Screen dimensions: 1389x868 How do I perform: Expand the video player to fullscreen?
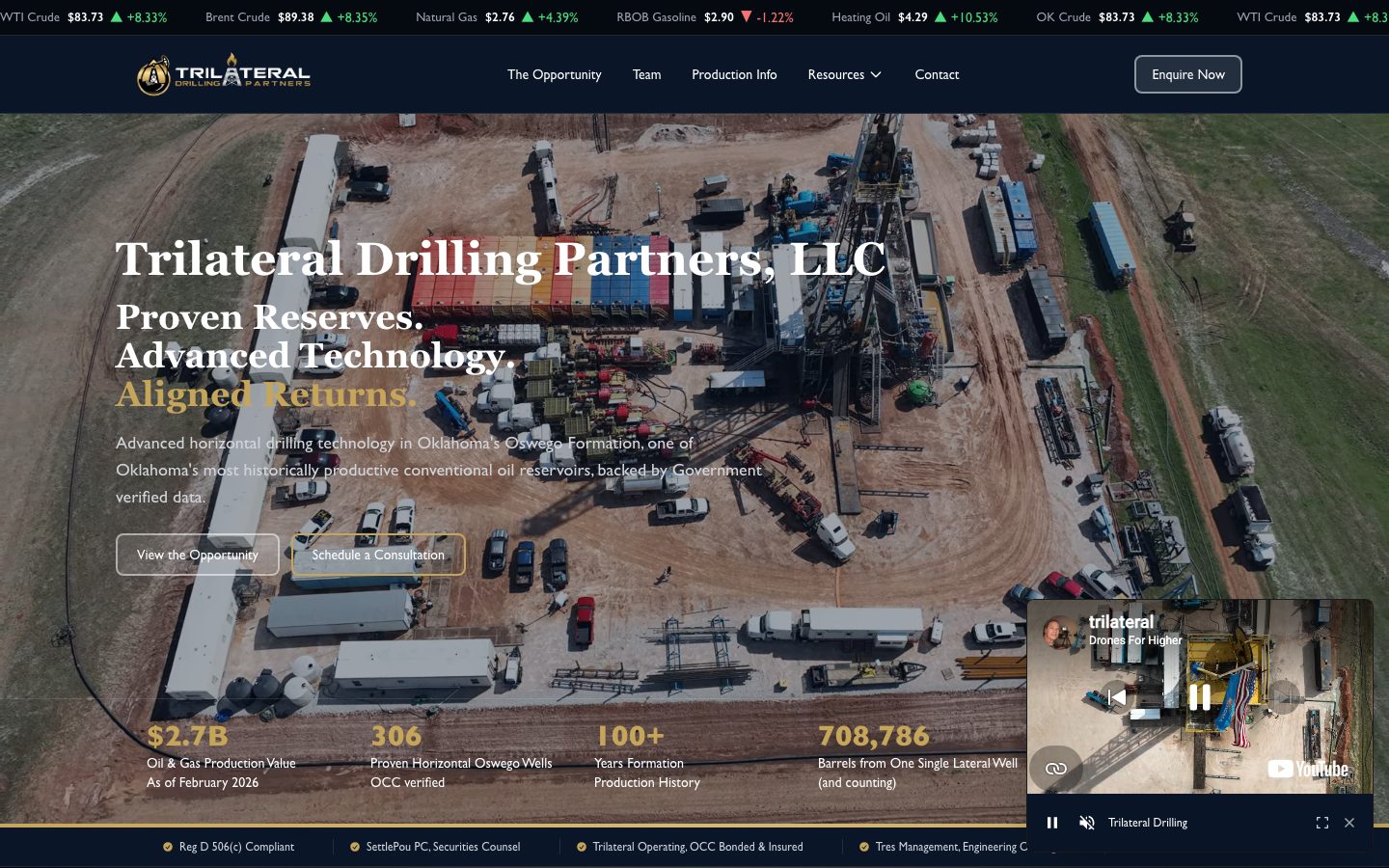[x=1322, y=823]
